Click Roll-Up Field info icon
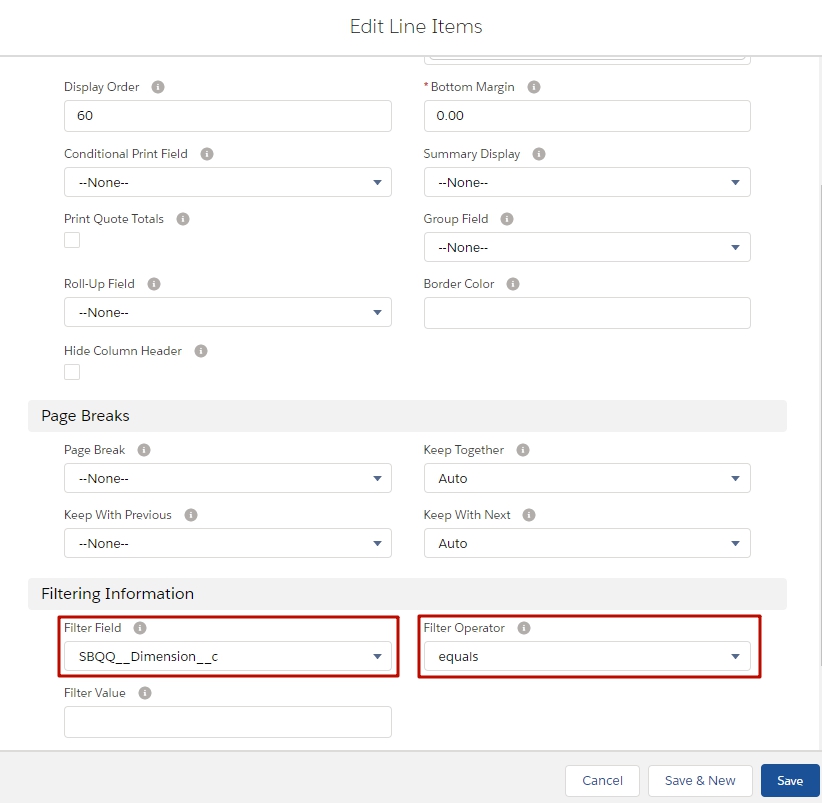 click(x=154, y=284)
